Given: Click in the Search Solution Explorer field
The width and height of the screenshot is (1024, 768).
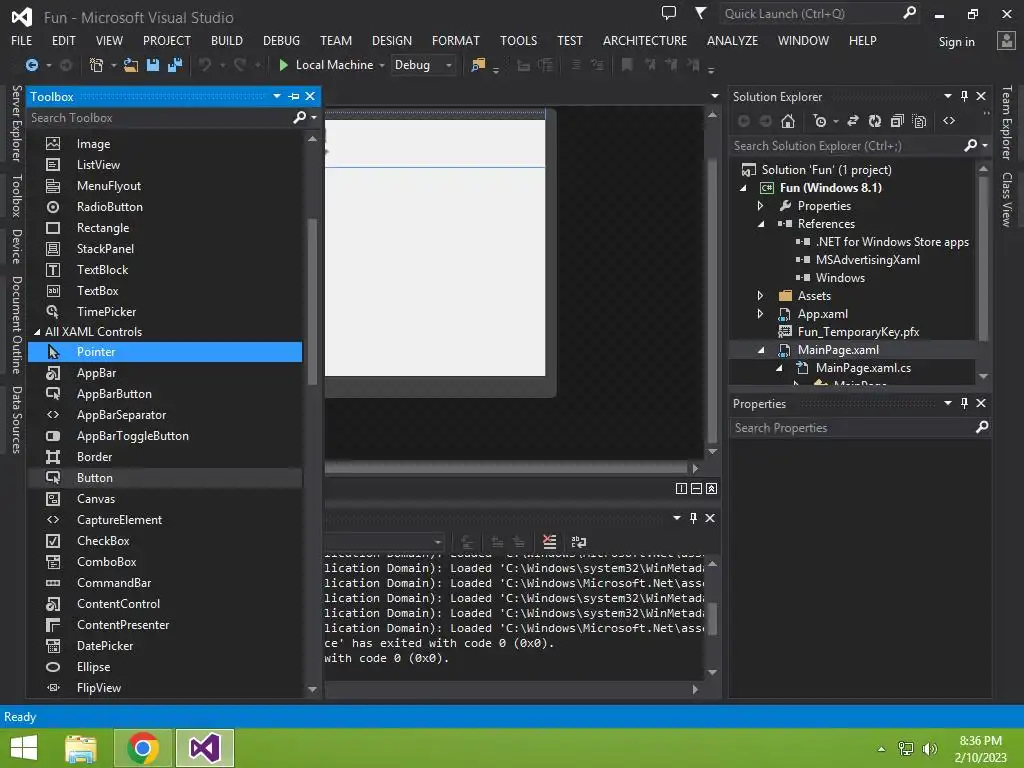Looking at the screenshot, I should [846, 146].
